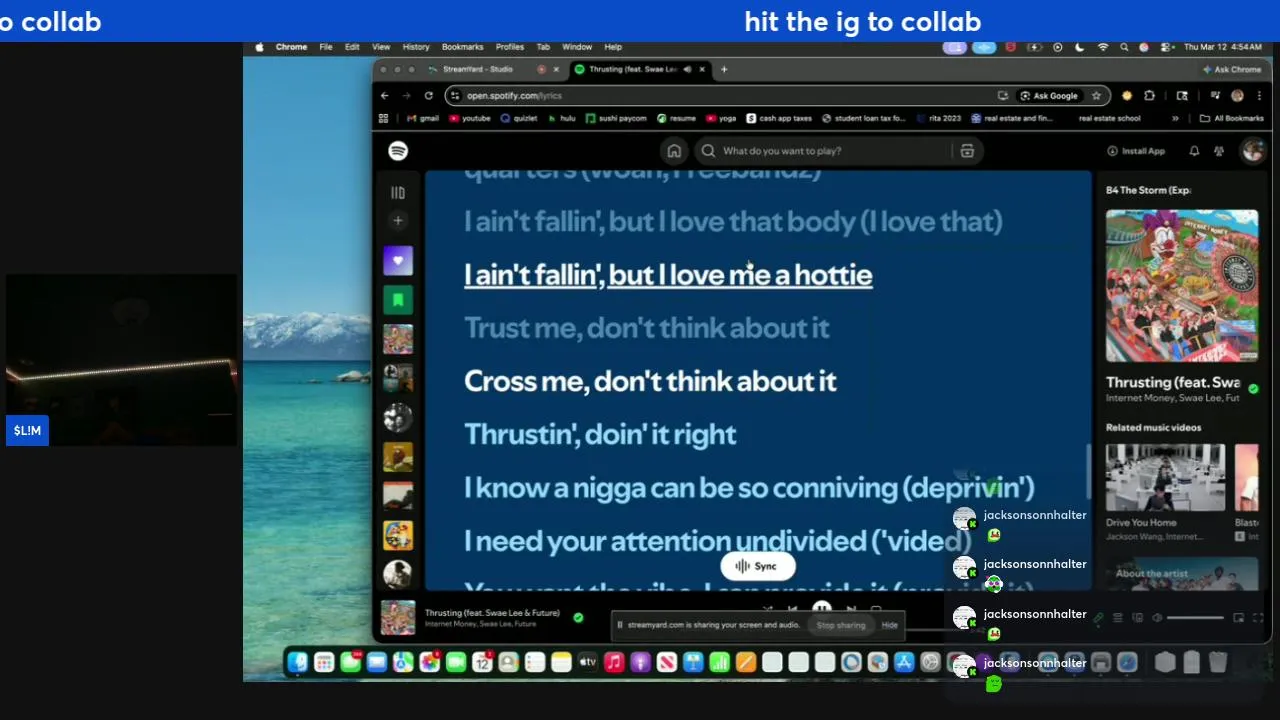Screen dimensions: 1280x720
Task: Open Spotlight search in menu bar
Action: (x=1124, y=47)
